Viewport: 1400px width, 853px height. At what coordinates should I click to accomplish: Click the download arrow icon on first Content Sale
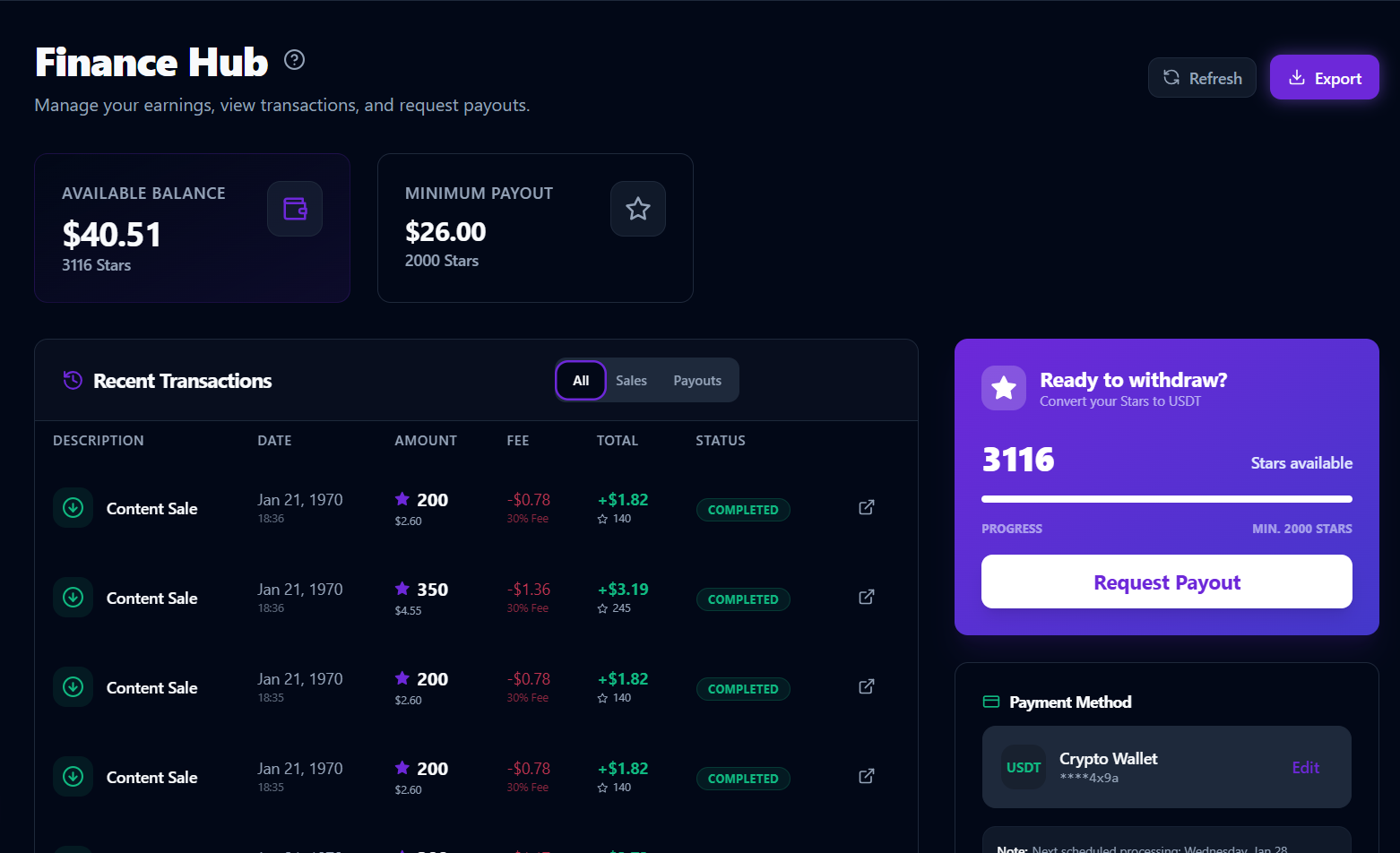click(73, 507)
